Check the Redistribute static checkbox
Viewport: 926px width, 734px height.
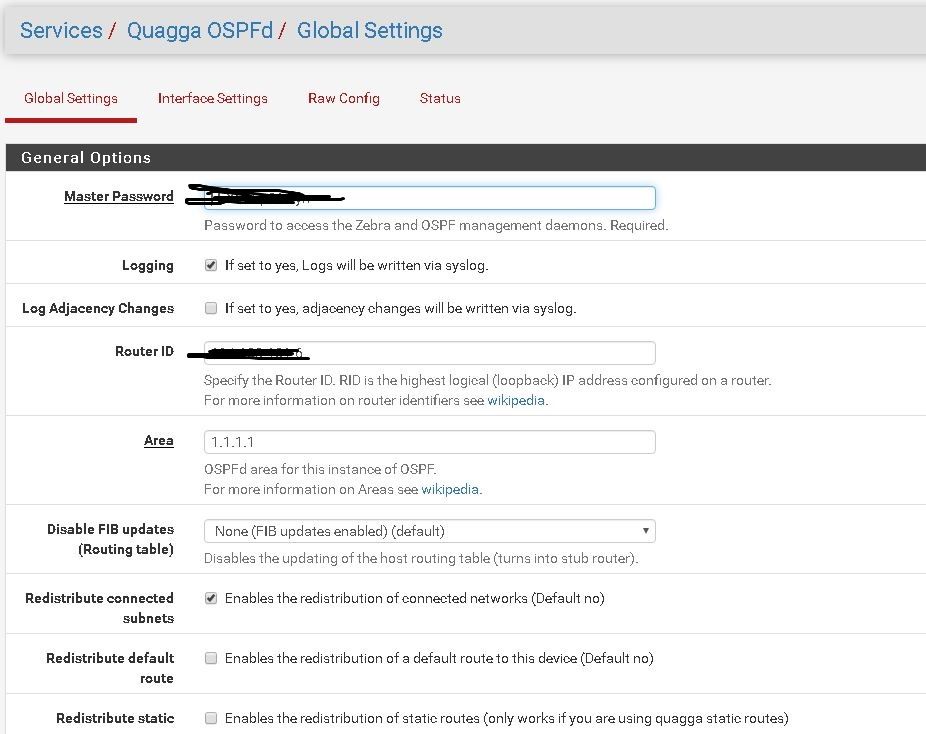tap(211, 718)
